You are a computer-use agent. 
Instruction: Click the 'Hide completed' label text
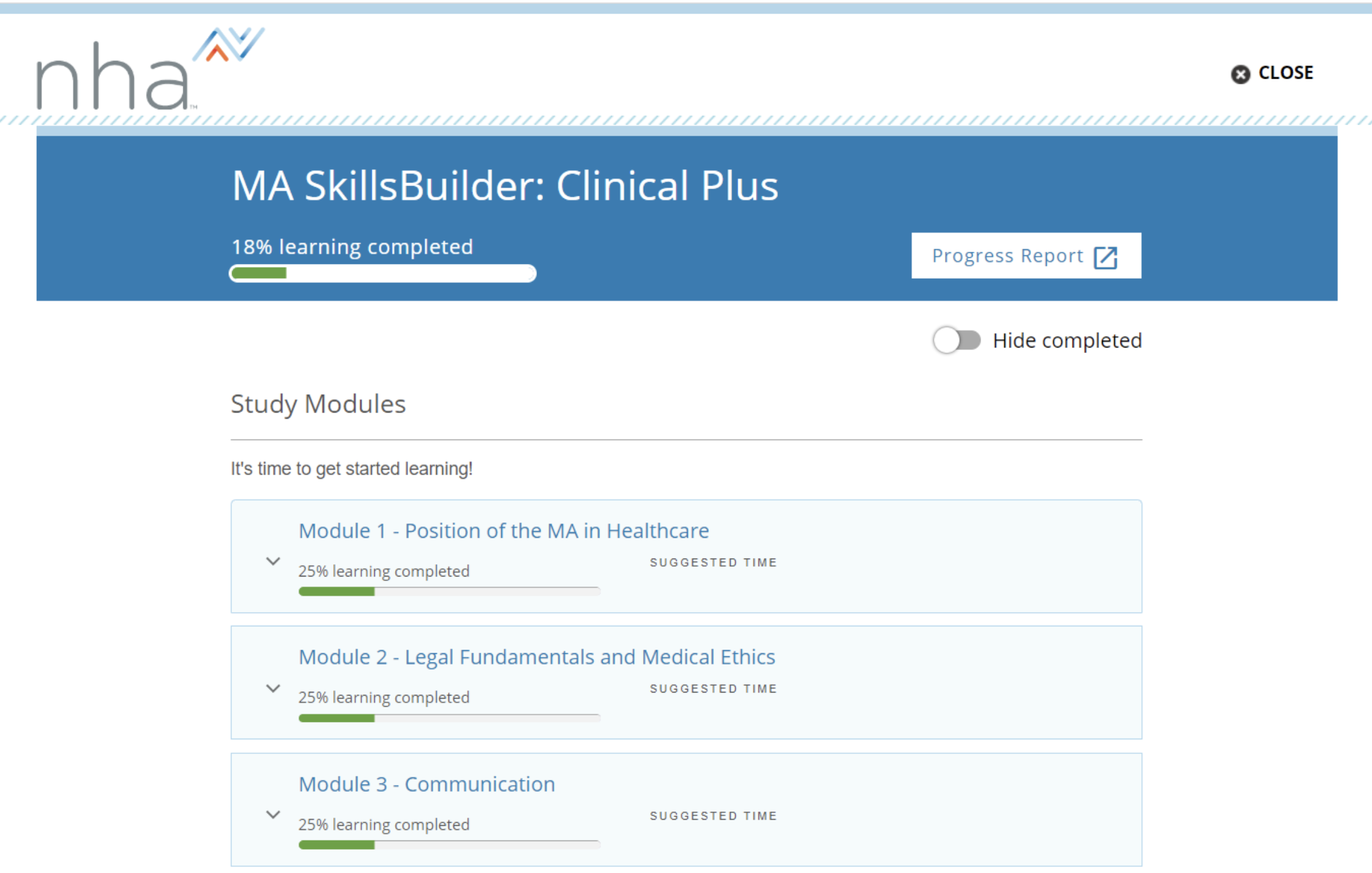tap(1067, 341)
